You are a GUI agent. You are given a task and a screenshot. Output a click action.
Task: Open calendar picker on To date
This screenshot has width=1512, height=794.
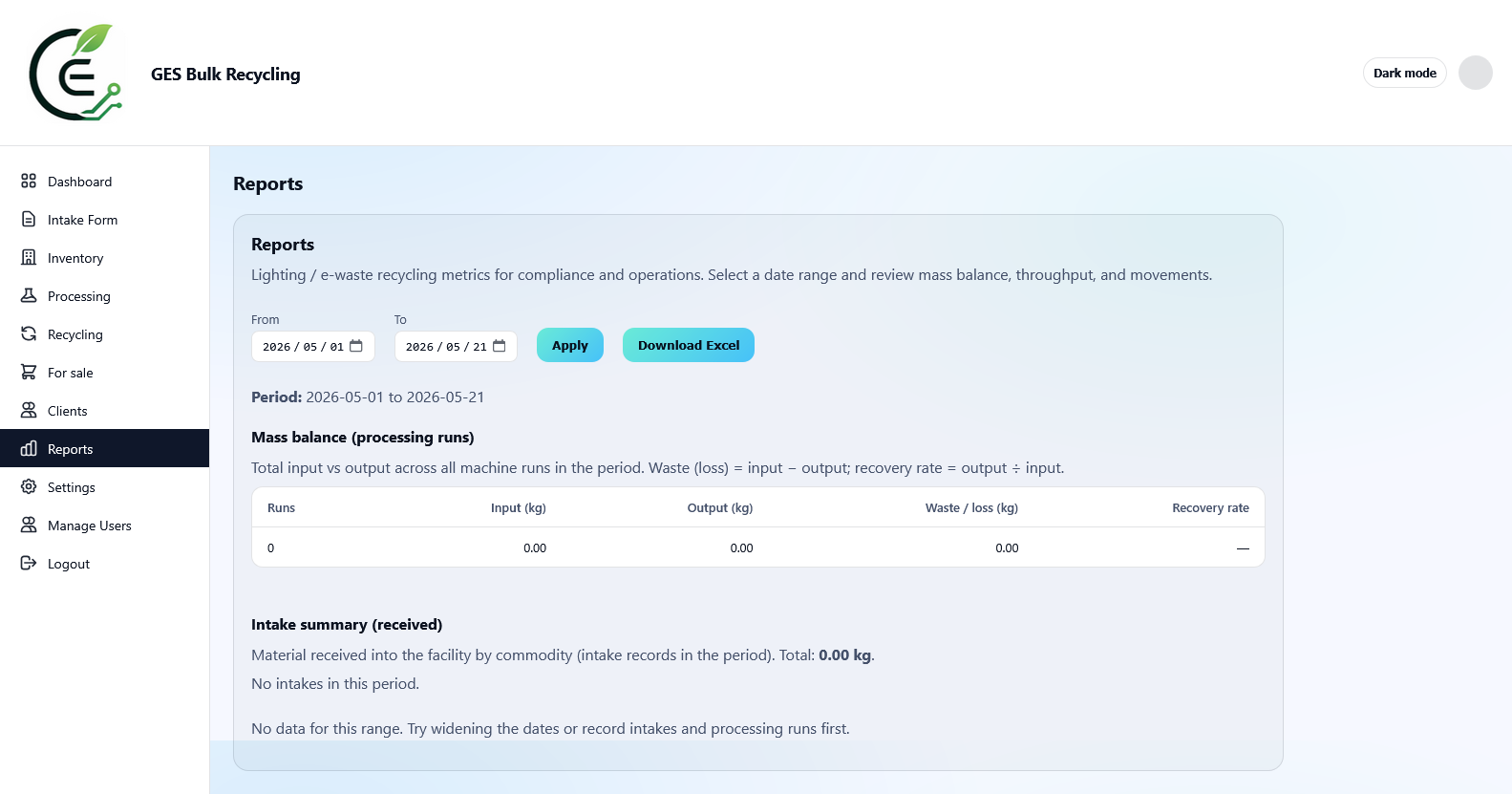pos(500,346)
